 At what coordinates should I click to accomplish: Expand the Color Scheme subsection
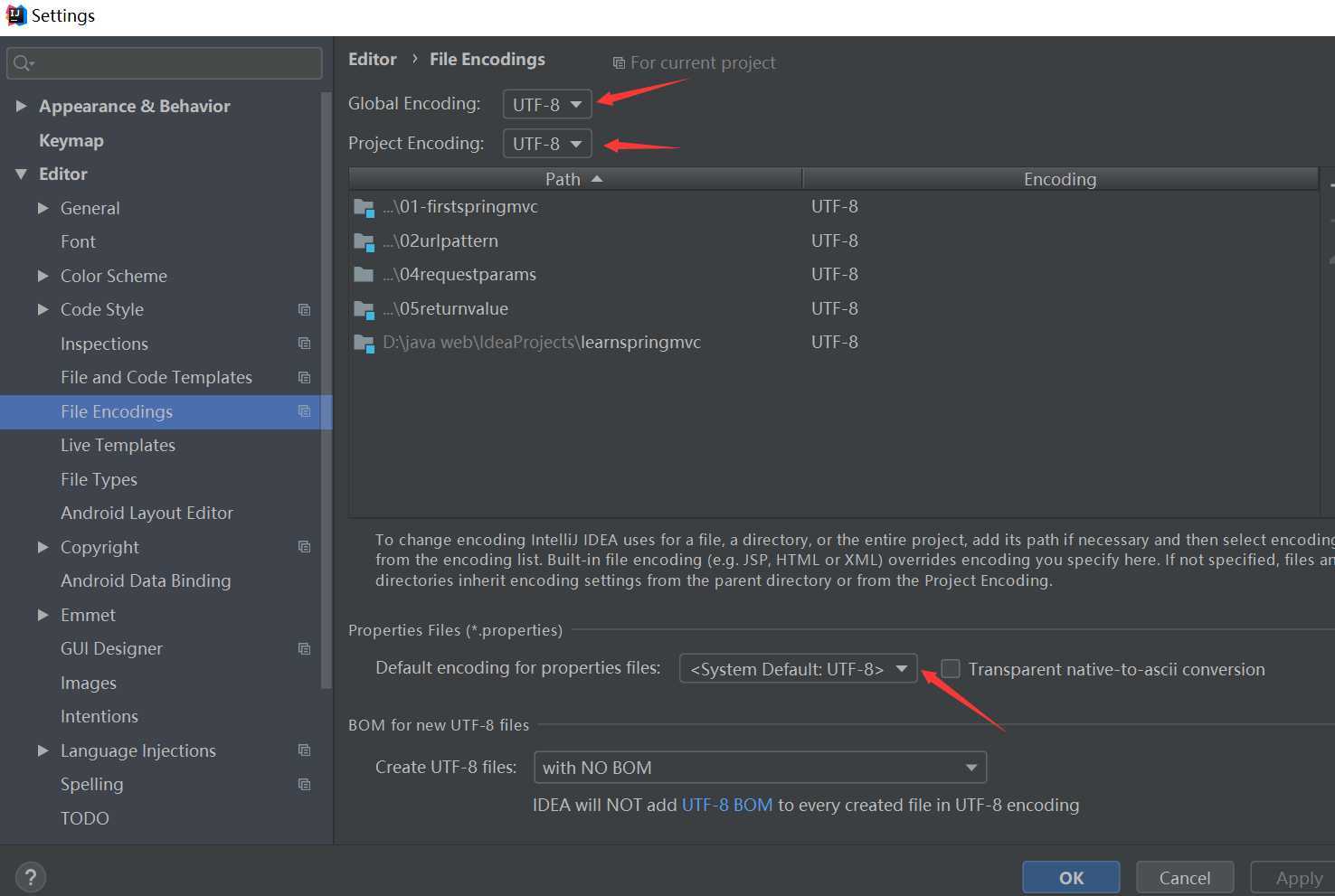tap(43, 276)
